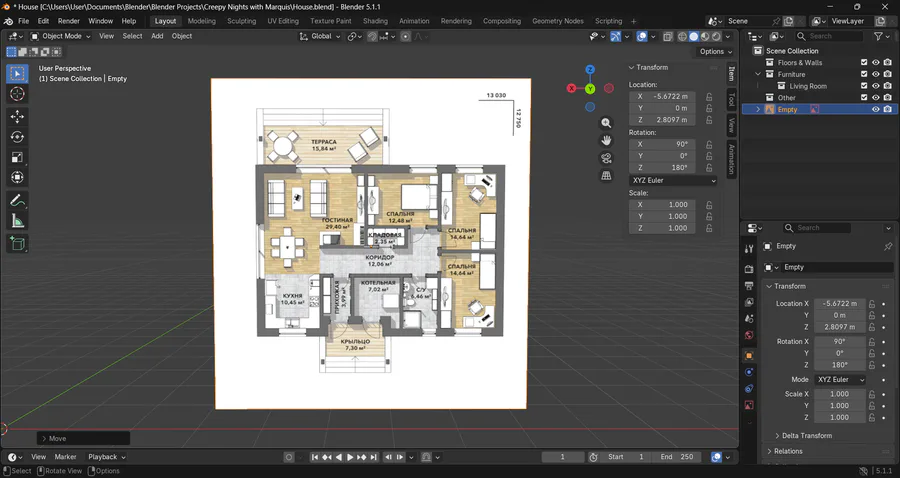Viewport: 900px width, 478px height.
Task: Toggle the Empty object's viewport visibility
Action: click(876, 110)
